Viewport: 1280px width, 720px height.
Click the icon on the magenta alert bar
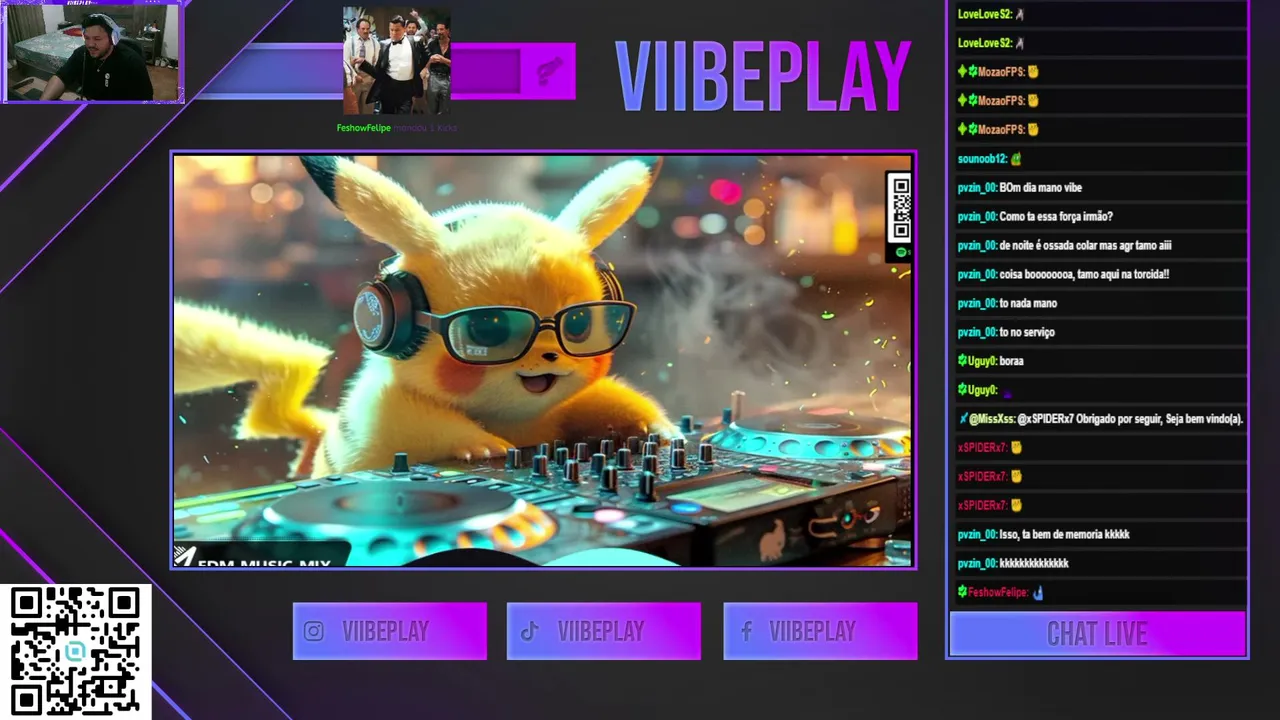[x=550, y=71]
